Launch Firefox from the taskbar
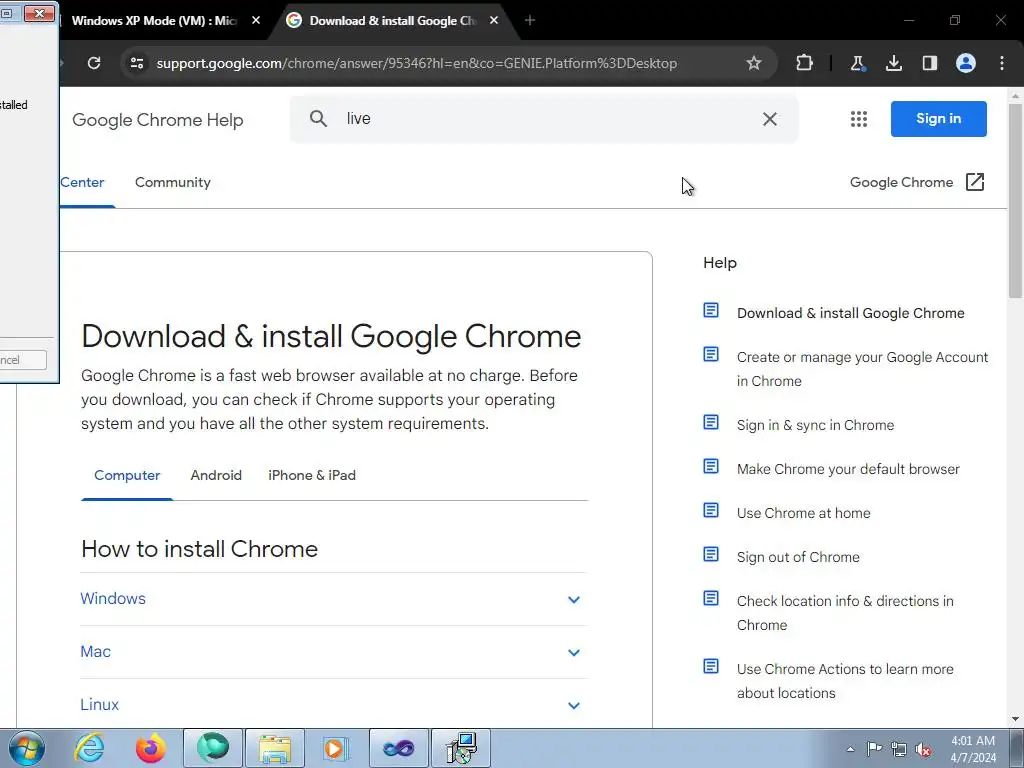The height and width of the screenshot is (768, 1024). [151, 748]
